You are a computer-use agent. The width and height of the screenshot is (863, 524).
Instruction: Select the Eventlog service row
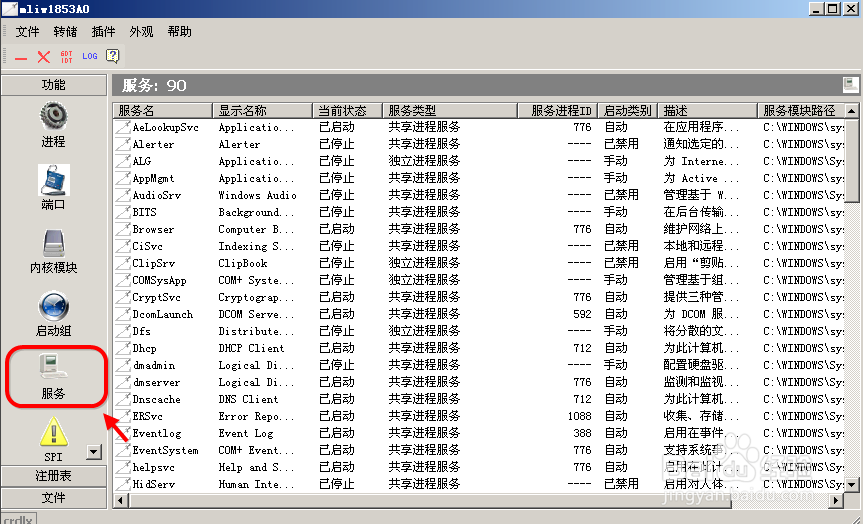[x=478, y=433]
